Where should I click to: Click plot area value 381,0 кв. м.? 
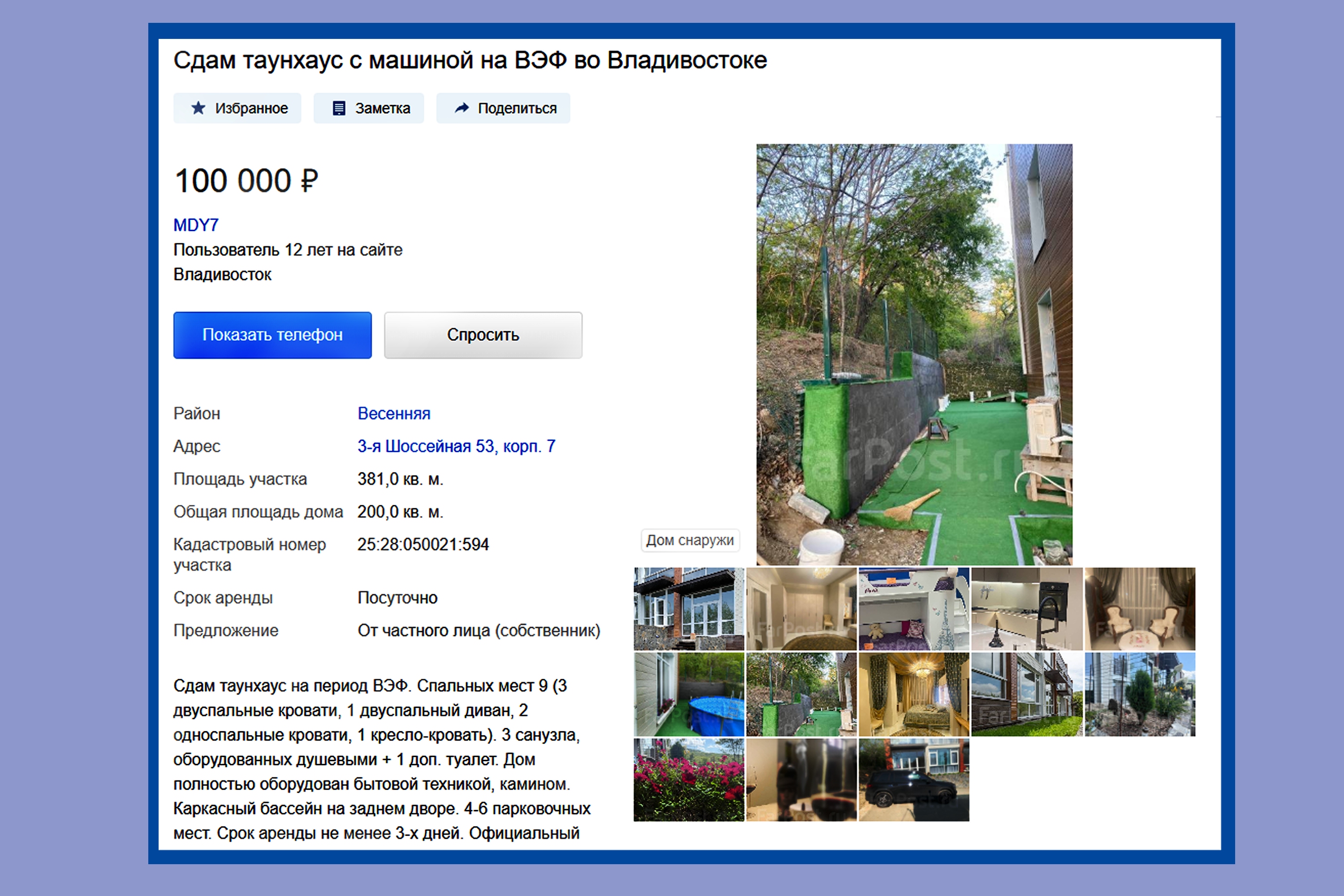click(401, 479)
